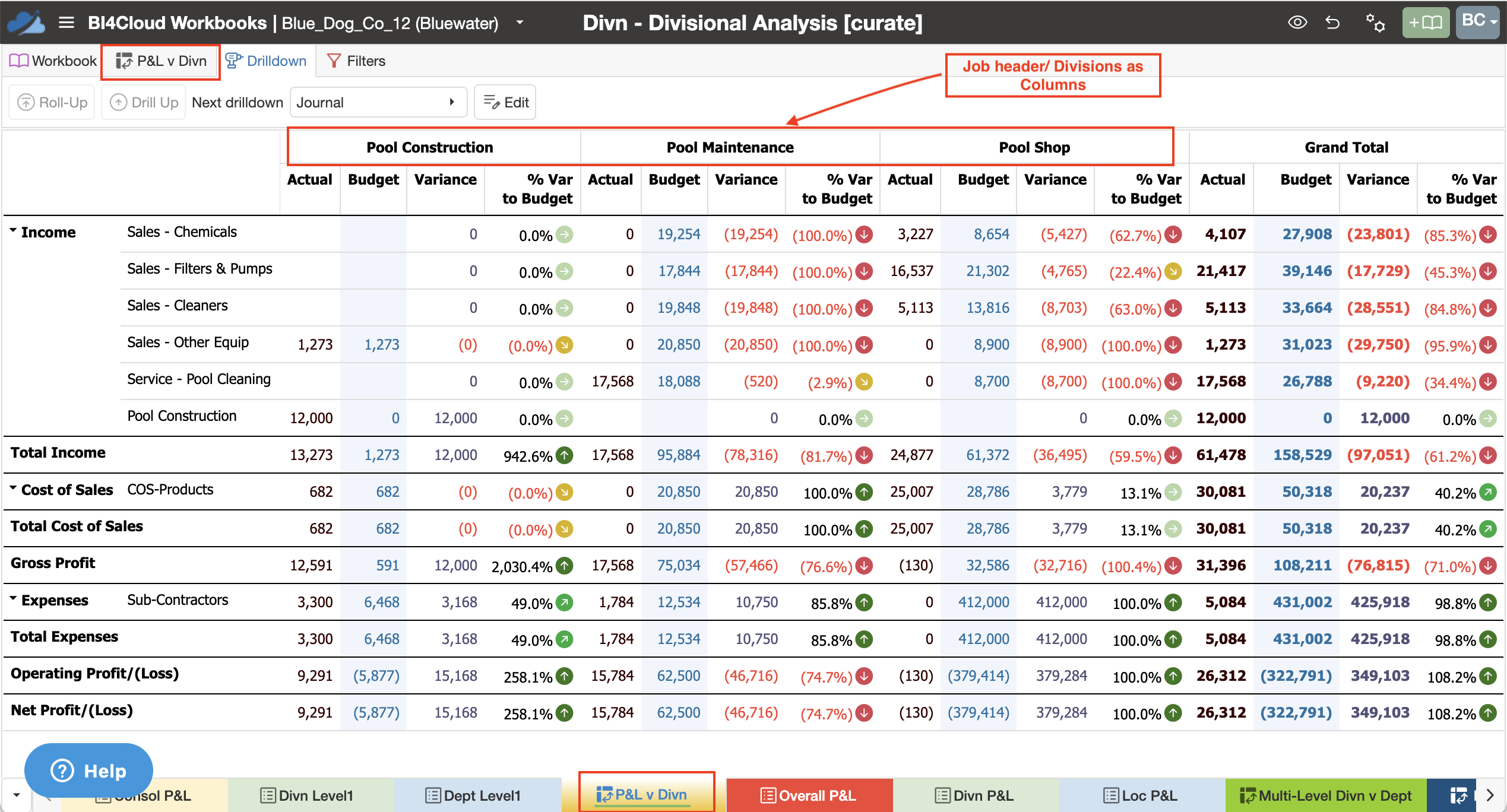Viewport: 1507px width, 812px height.
Task: Collapse the Cost of Sales section
Action: pos(13,489)
